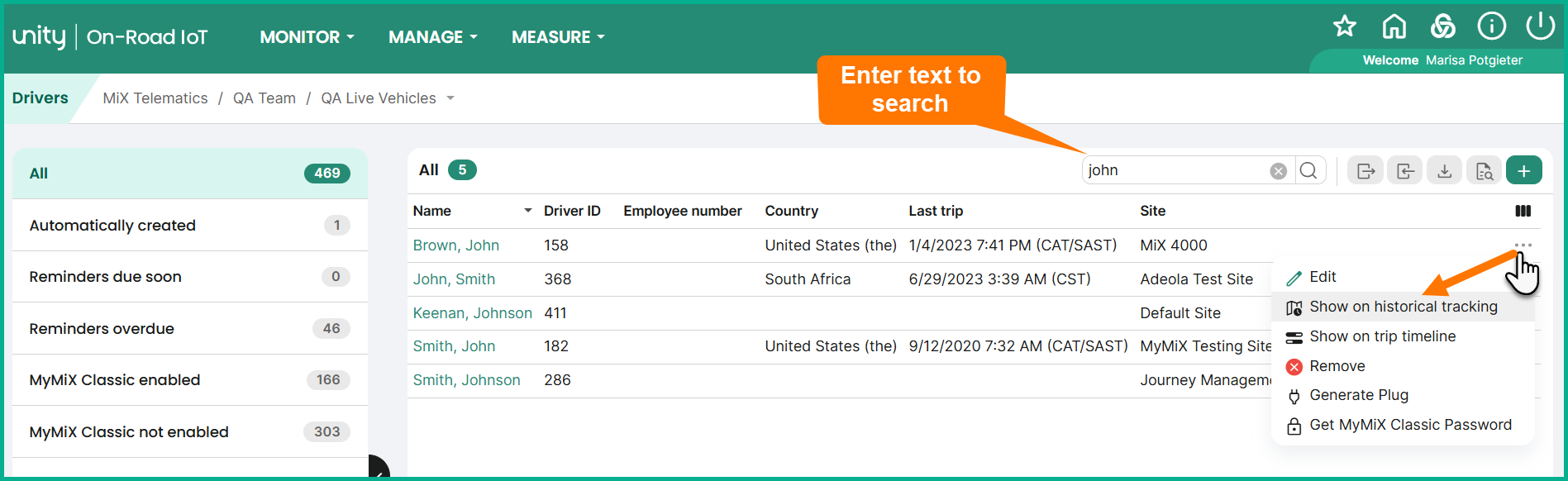Open the MEASURE dropdown menu
The width and height of the screenshot is (1568, 481).
[558, 37]
